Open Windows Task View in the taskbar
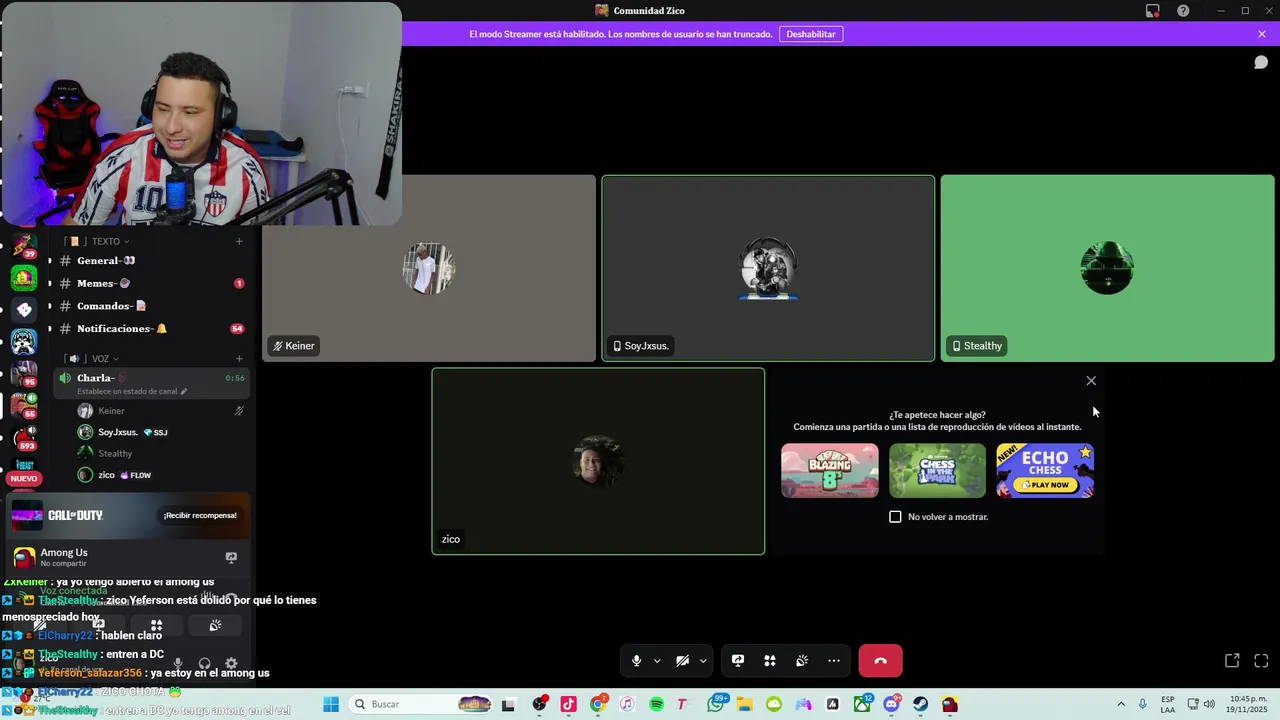Screen dimensions: 1280x720 (x=508, y=704)
